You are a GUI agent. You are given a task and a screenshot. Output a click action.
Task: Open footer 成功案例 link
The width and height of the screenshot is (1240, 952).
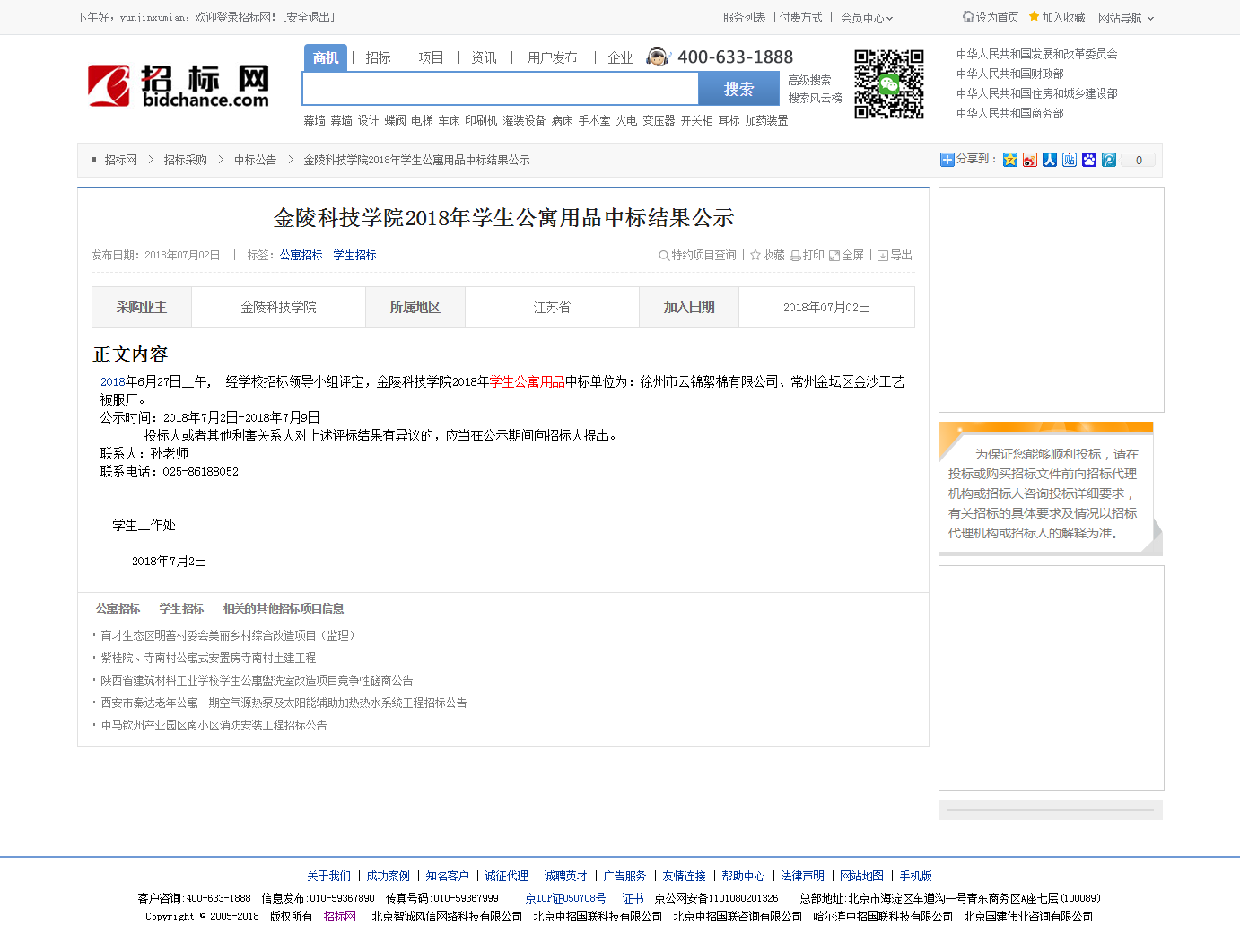pos(388,876)
